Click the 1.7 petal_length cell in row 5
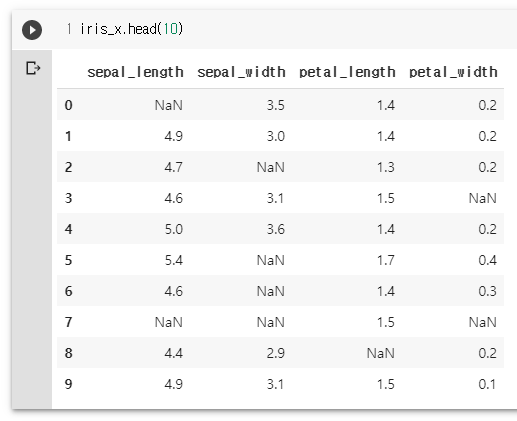This screenshot has width=517, height=421. (x=386, y=260)
